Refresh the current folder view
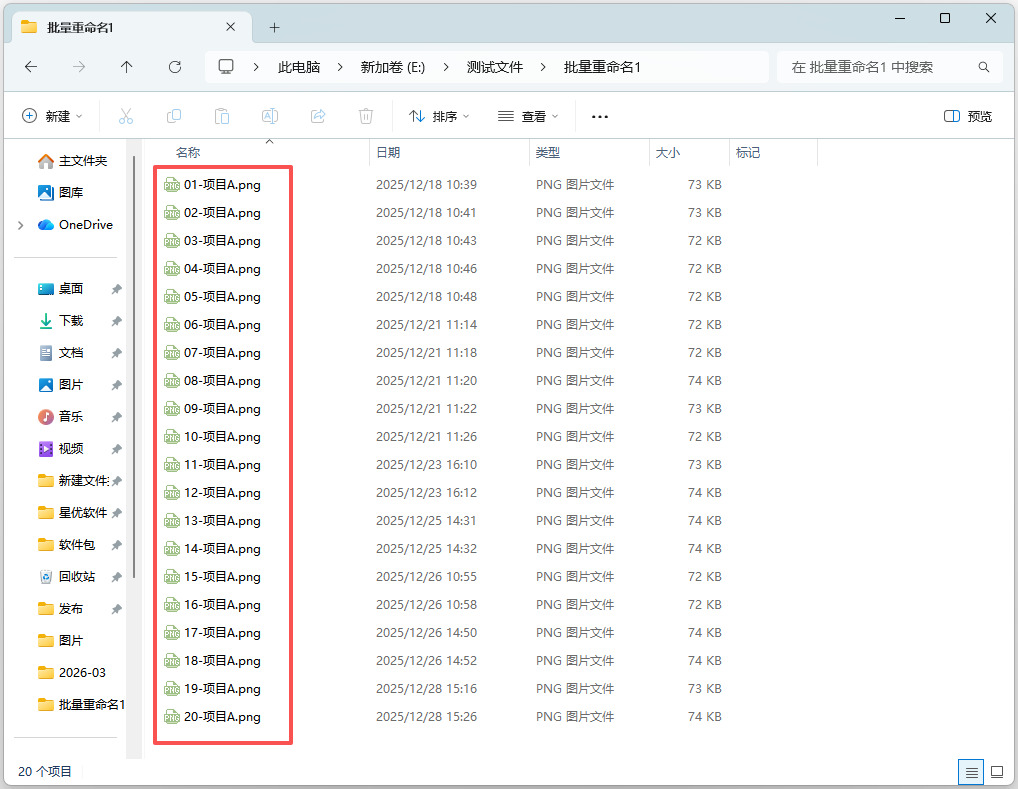 pyautogui.click(x=175, y=67)
